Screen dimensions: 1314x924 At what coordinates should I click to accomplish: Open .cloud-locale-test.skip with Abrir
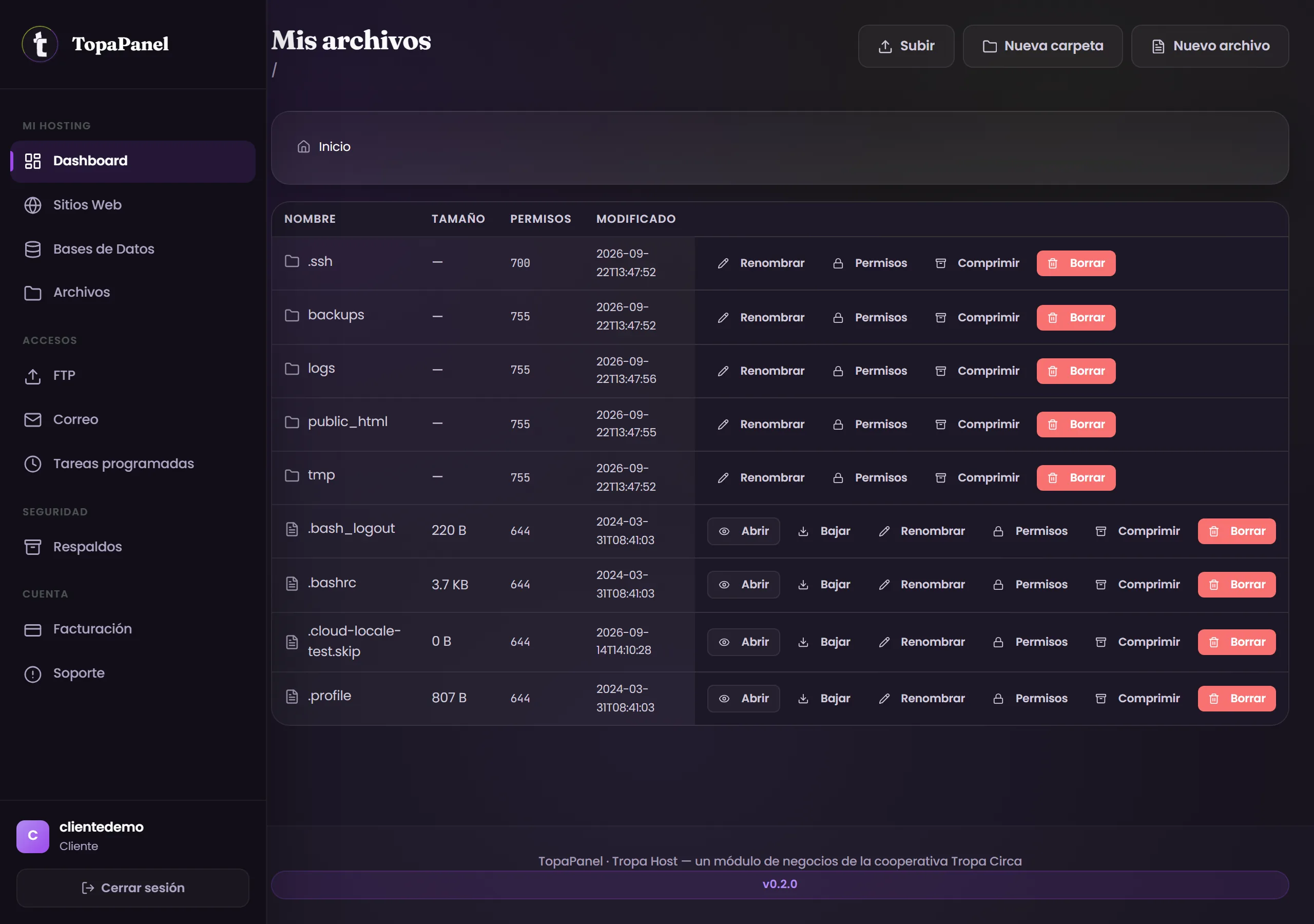[x=743, y=642]
